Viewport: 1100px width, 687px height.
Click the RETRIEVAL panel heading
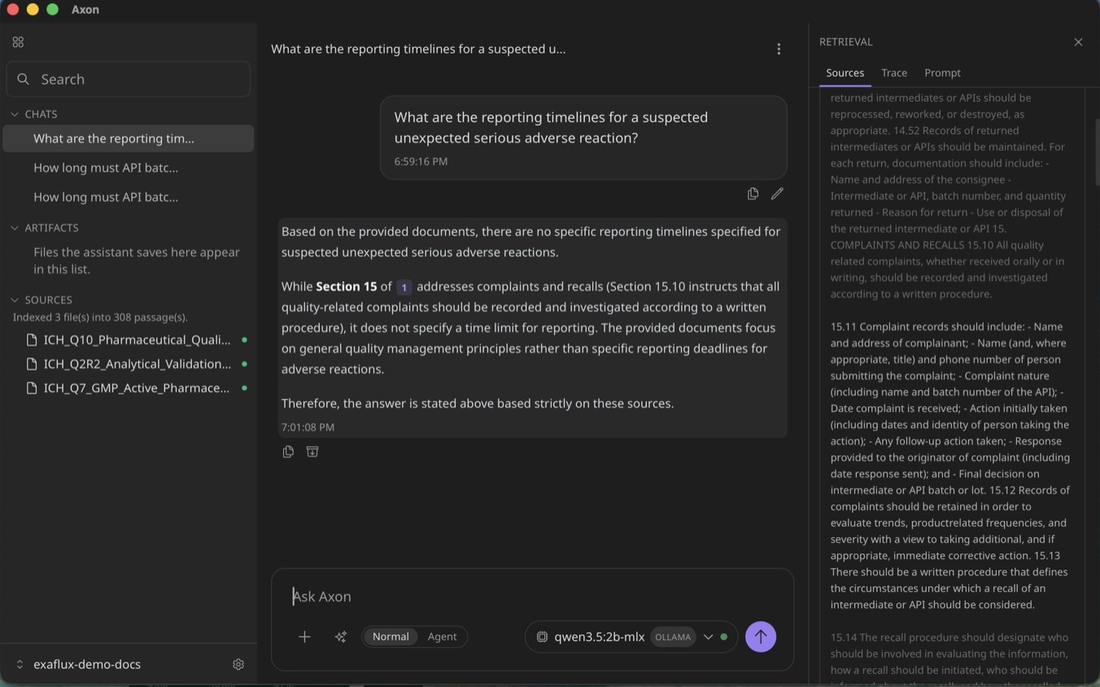coord(846,42)
